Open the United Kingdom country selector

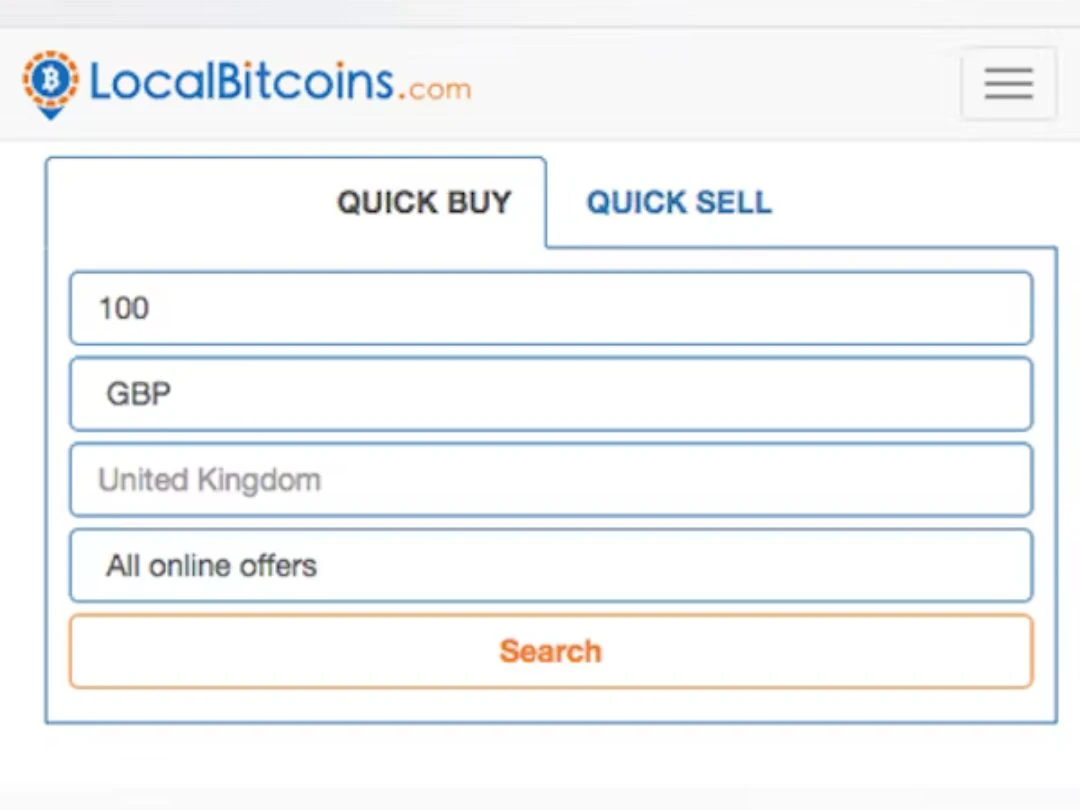pyautogui.click(x=550, y=480)
